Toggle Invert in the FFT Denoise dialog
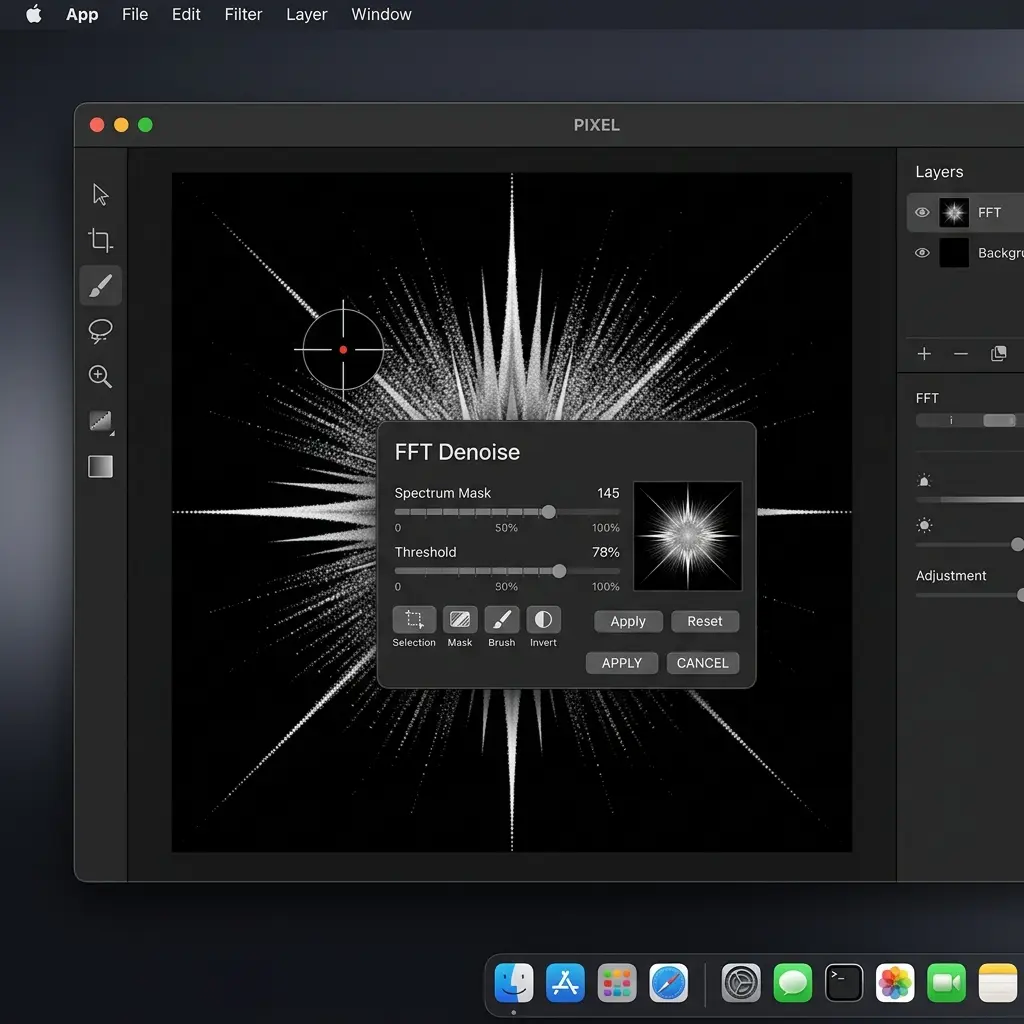This screenshot has width=1024, height=1024. [543, 620]
